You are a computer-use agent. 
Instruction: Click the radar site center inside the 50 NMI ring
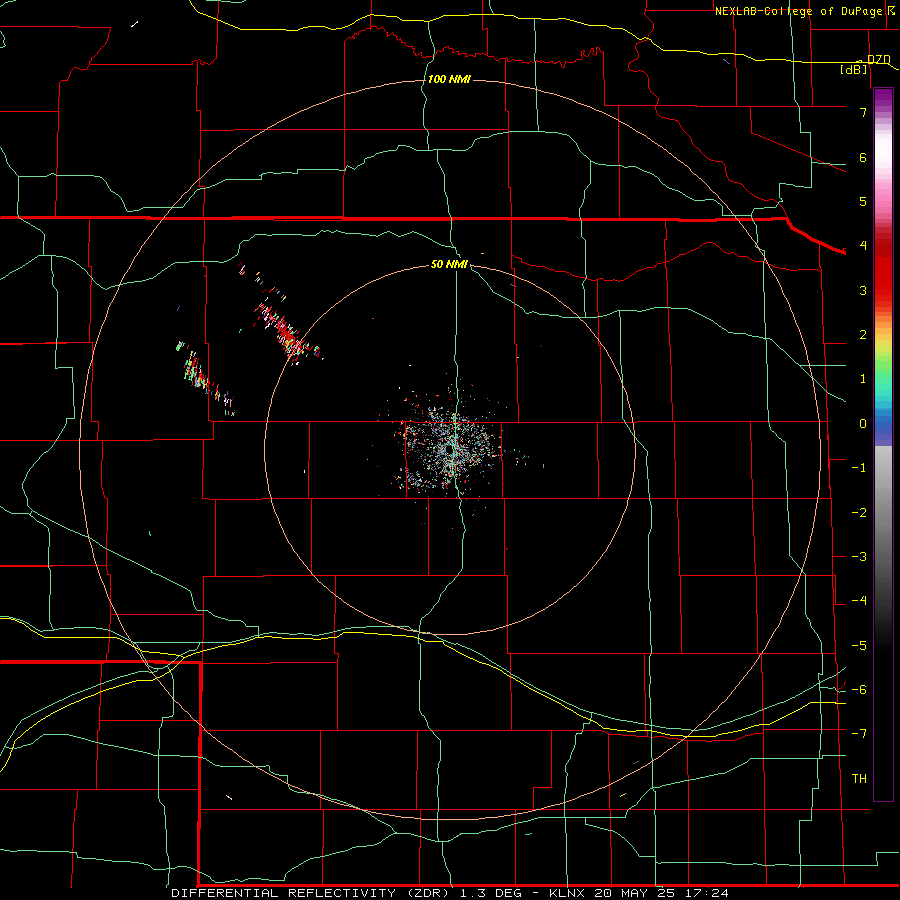pyautogui.click(x=449, y=450)
